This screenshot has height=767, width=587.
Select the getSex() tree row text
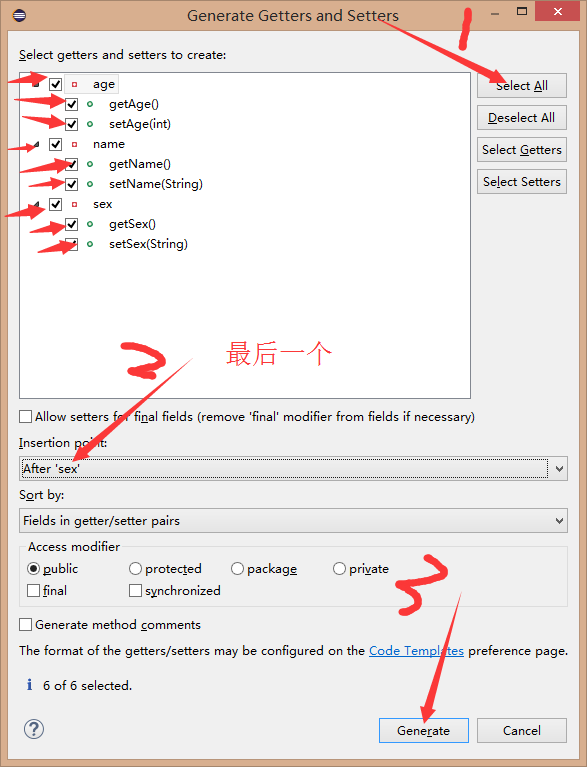point(133,225)
